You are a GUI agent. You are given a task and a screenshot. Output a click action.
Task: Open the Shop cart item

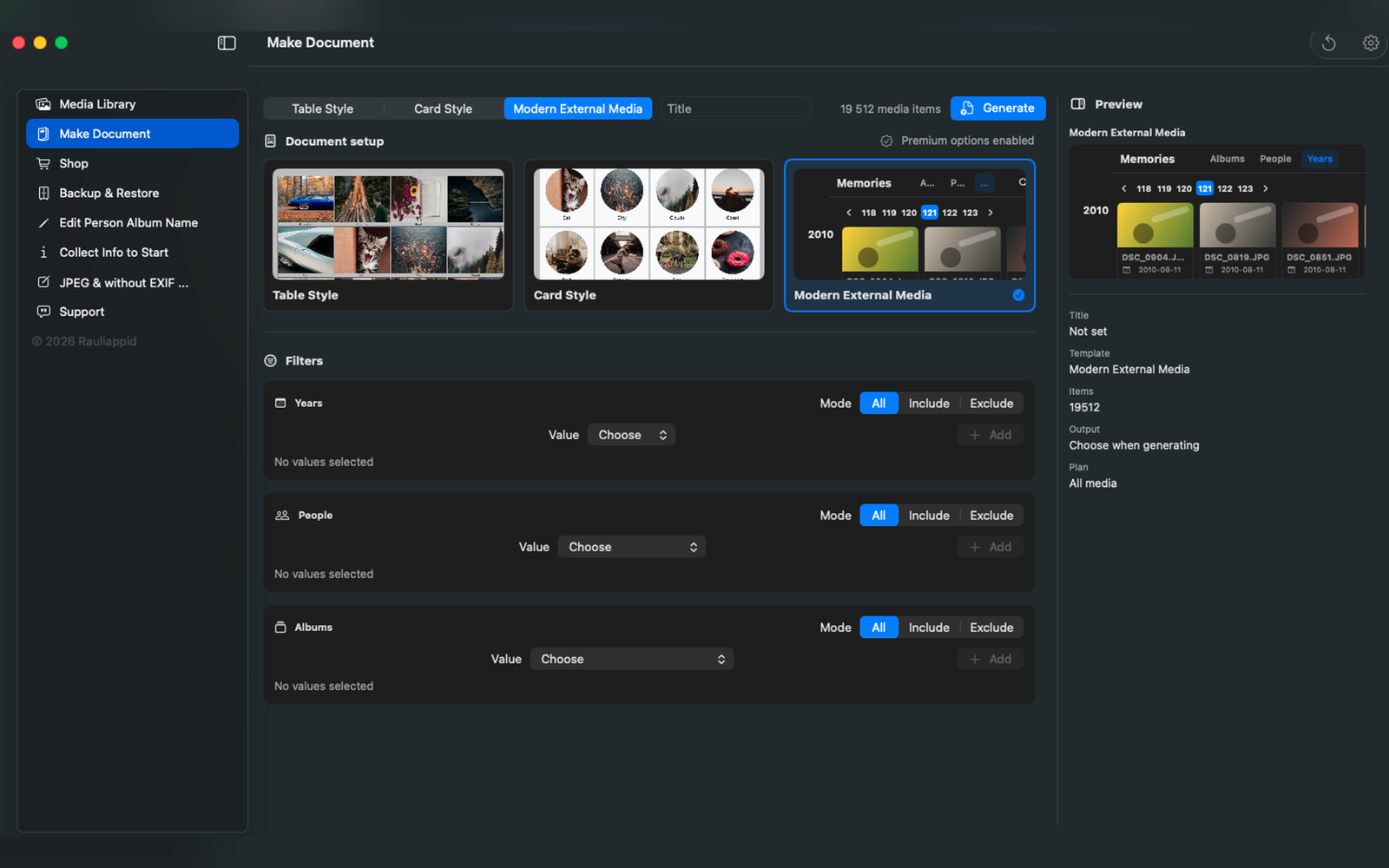(133, 163)
